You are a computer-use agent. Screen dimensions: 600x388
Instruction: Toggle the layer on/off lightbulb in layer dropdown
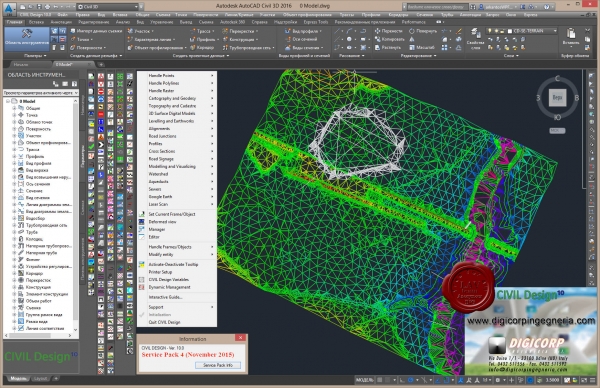tap(489, 31)
